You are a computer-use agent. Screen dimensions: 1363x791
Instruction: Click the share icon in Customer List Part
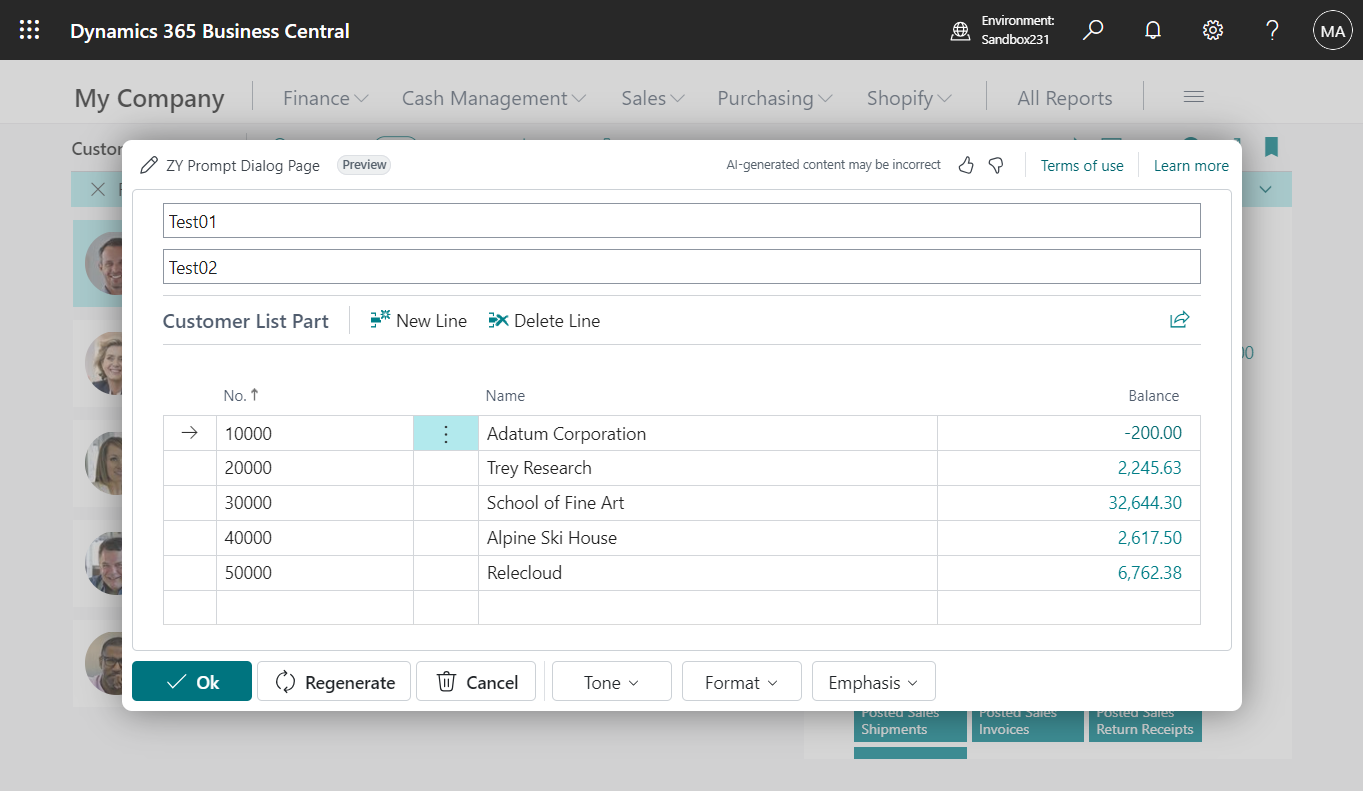1179,318
